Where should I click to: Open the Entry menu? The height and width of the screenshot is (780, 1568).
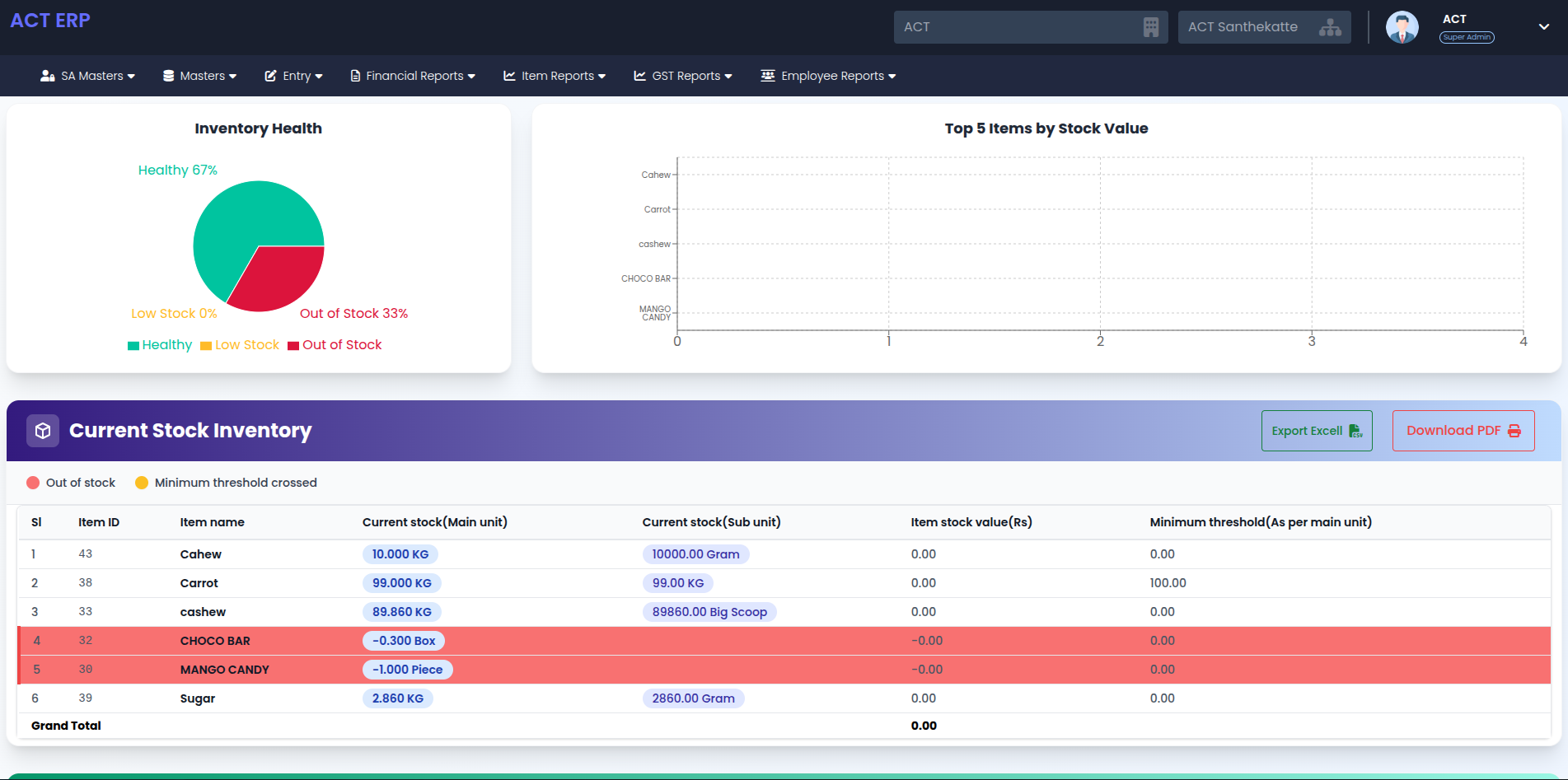[x=293, y=76]
